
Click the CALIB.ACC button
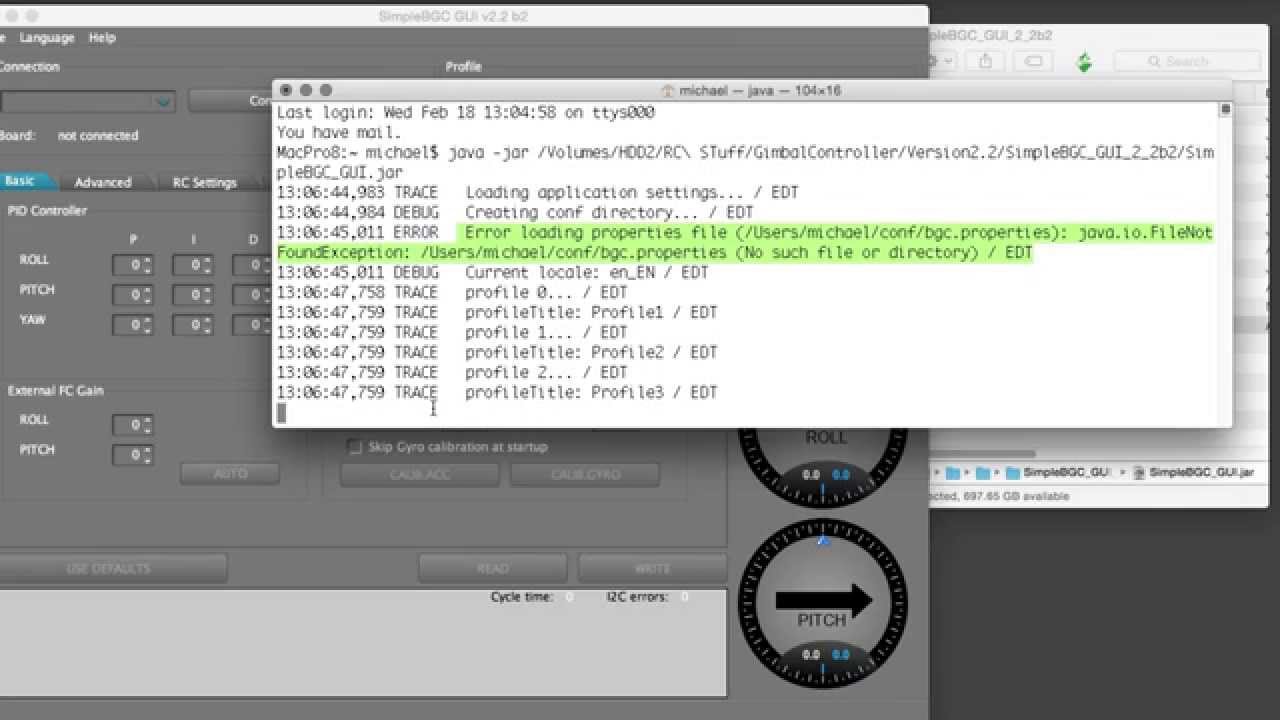point(420,474)
